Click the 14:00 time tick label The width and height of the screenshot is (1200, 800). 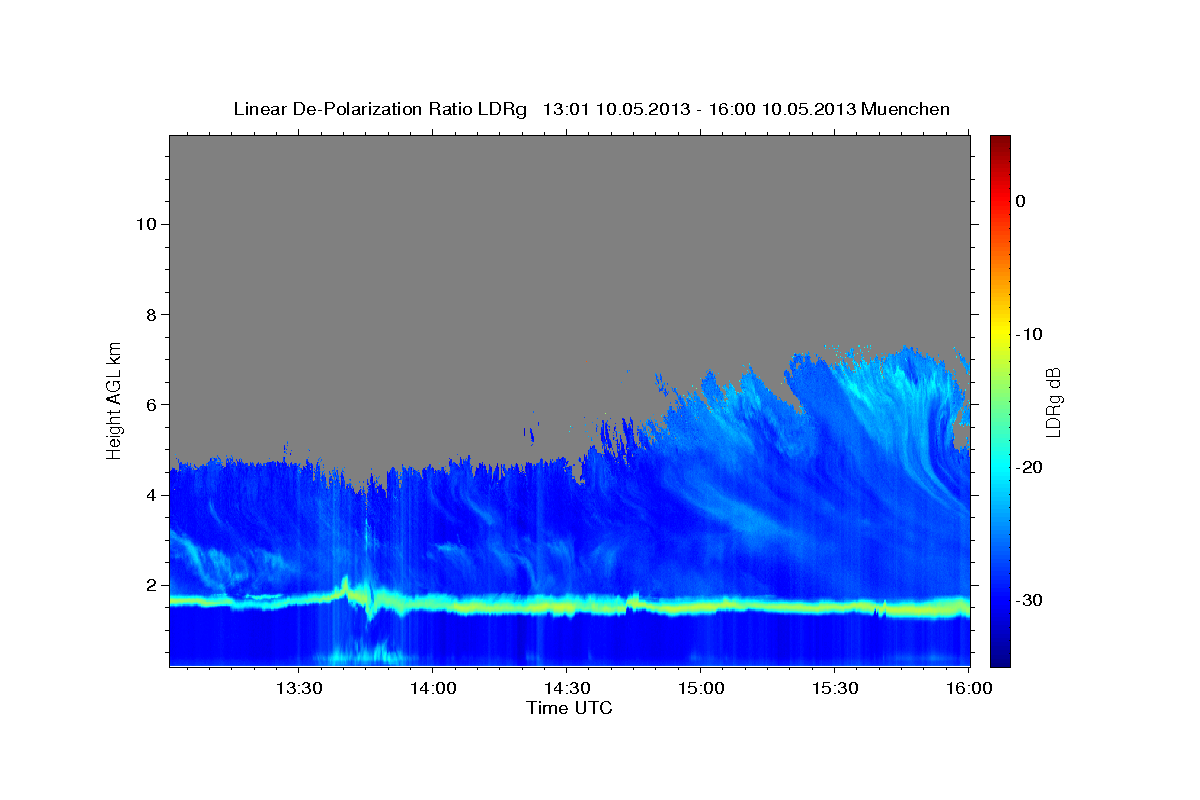(x=432, y=689)
